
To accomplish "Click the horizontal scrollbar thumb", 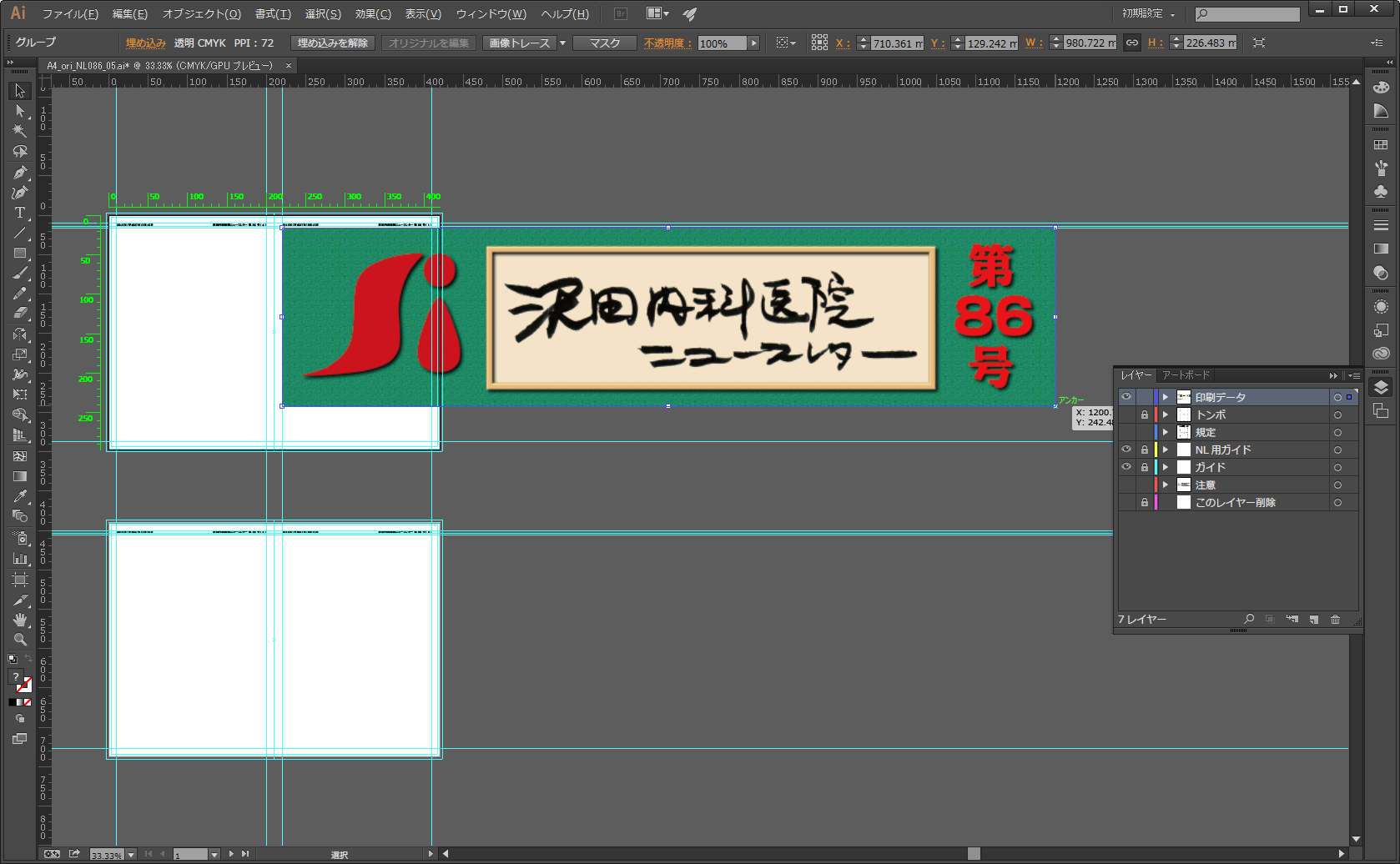I will click(973, 853).
